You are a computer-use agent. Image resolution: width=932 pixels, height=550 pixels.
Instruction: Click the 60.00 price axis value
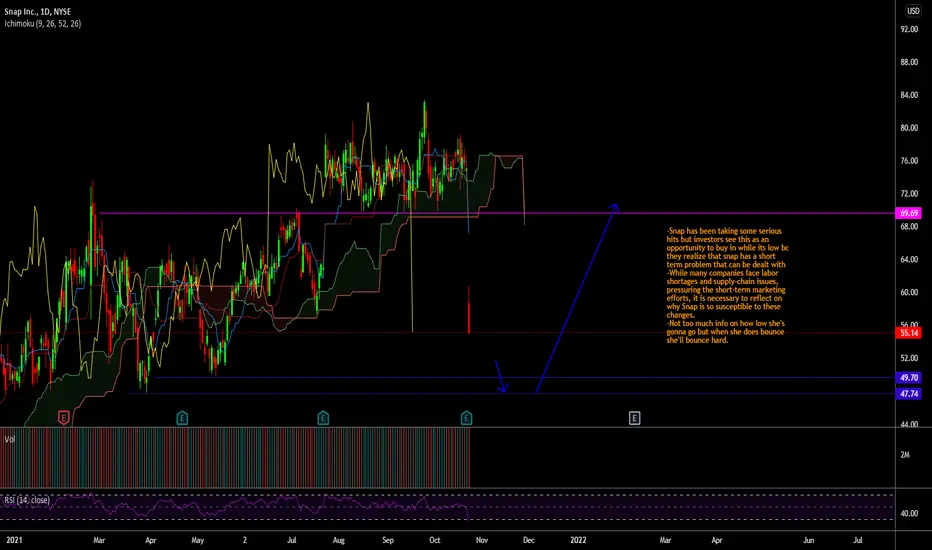tap(909, 293)
